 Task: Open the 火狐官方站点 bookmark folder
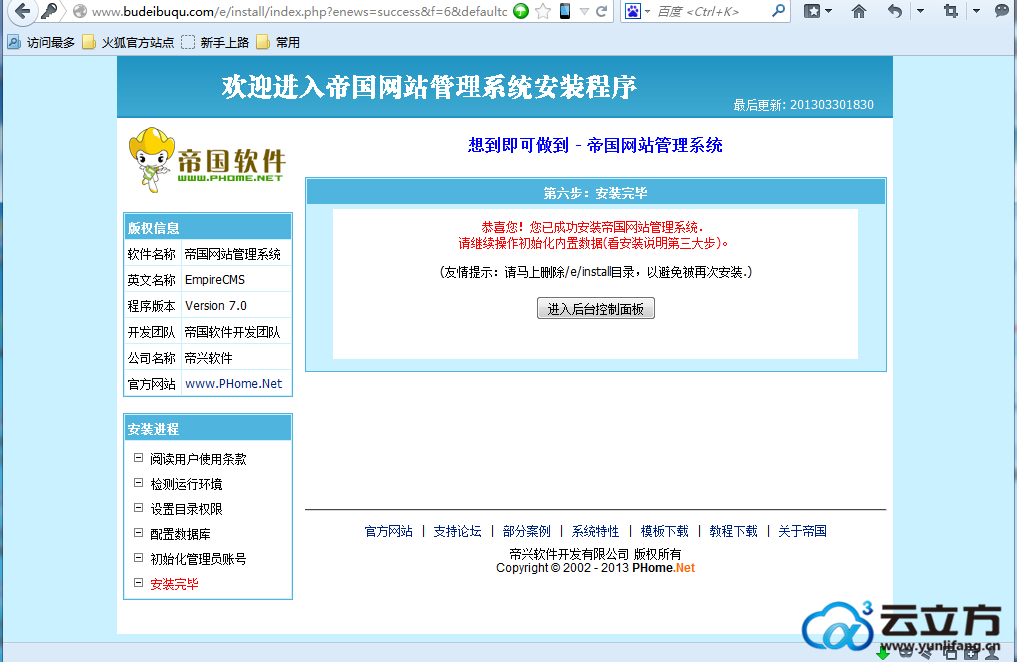(128, 42)
